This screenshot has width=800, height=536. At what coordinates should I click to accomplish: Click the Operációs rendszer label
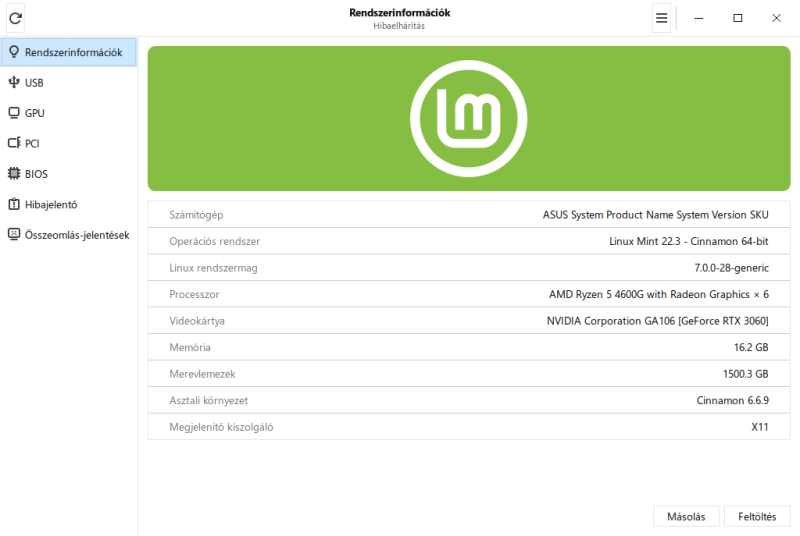[x=214, y=241]
